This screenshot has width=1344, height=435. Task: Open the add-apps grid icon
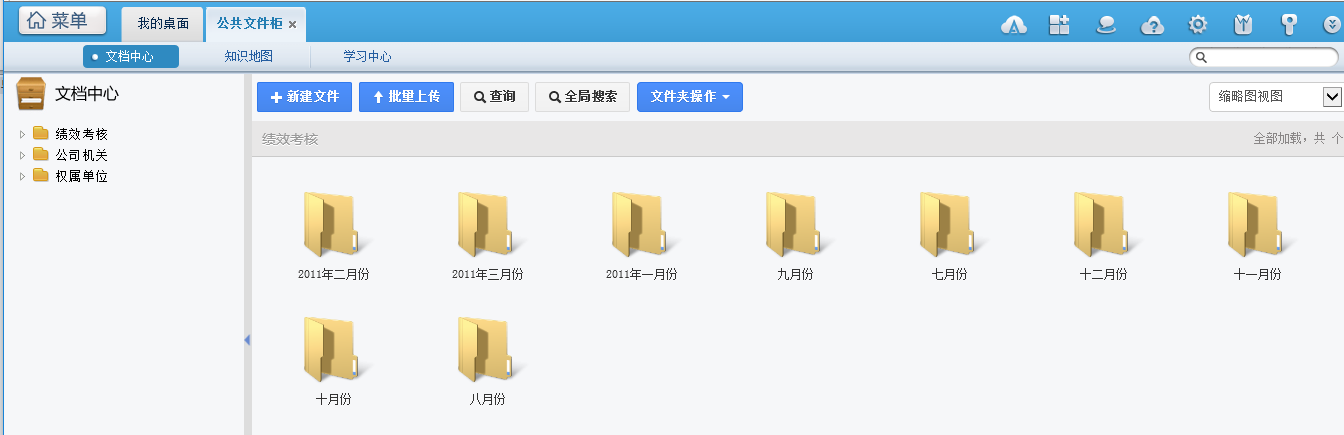pos(1060,25)
